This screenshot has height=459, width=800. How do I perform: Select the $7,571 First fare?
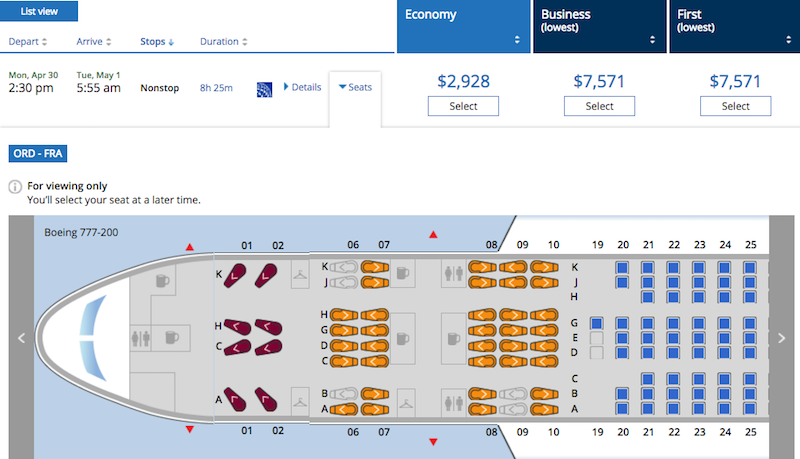[x=735, y=106]
